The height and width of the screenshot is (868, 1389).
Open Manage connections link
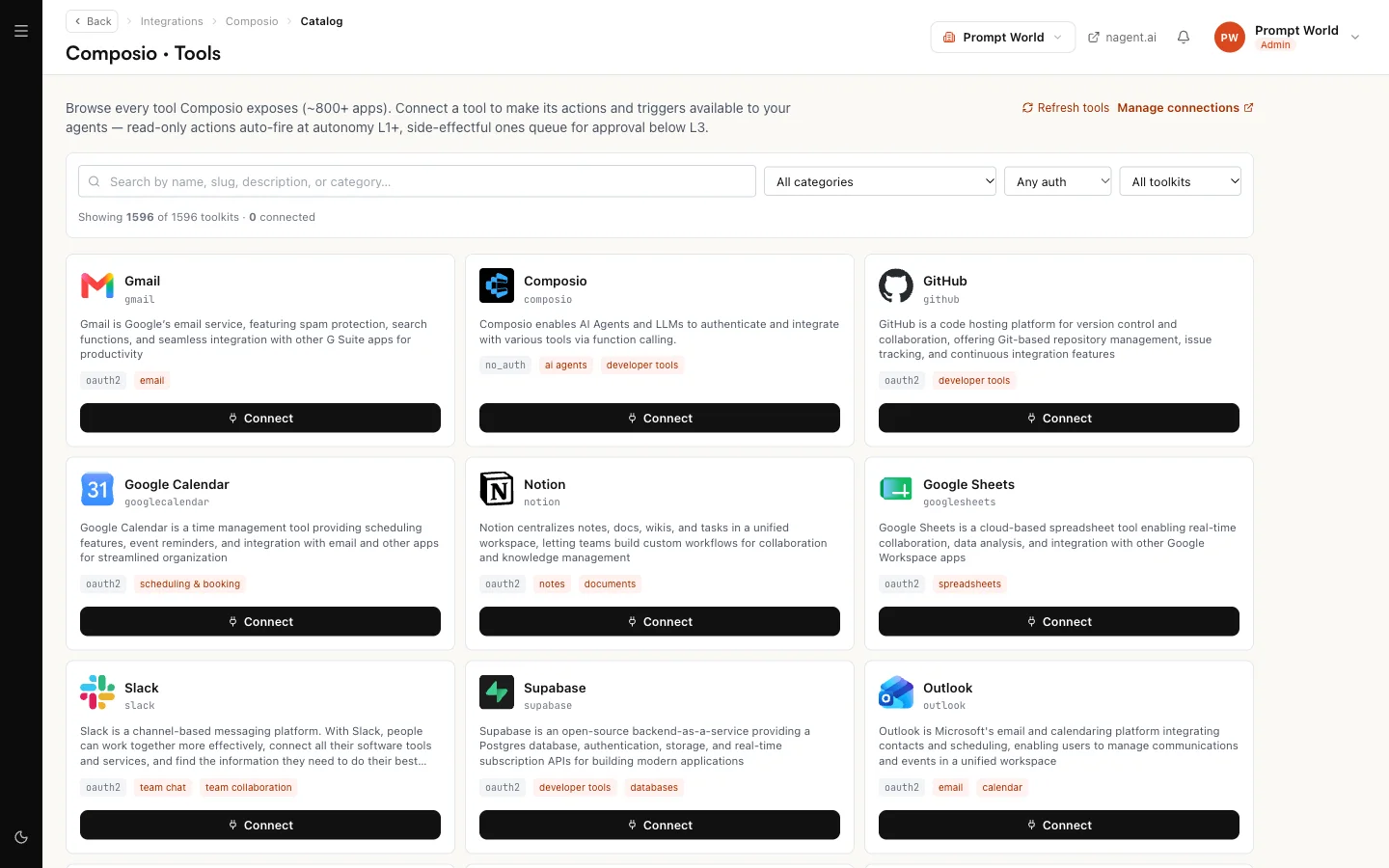(x=1185, y=108)
